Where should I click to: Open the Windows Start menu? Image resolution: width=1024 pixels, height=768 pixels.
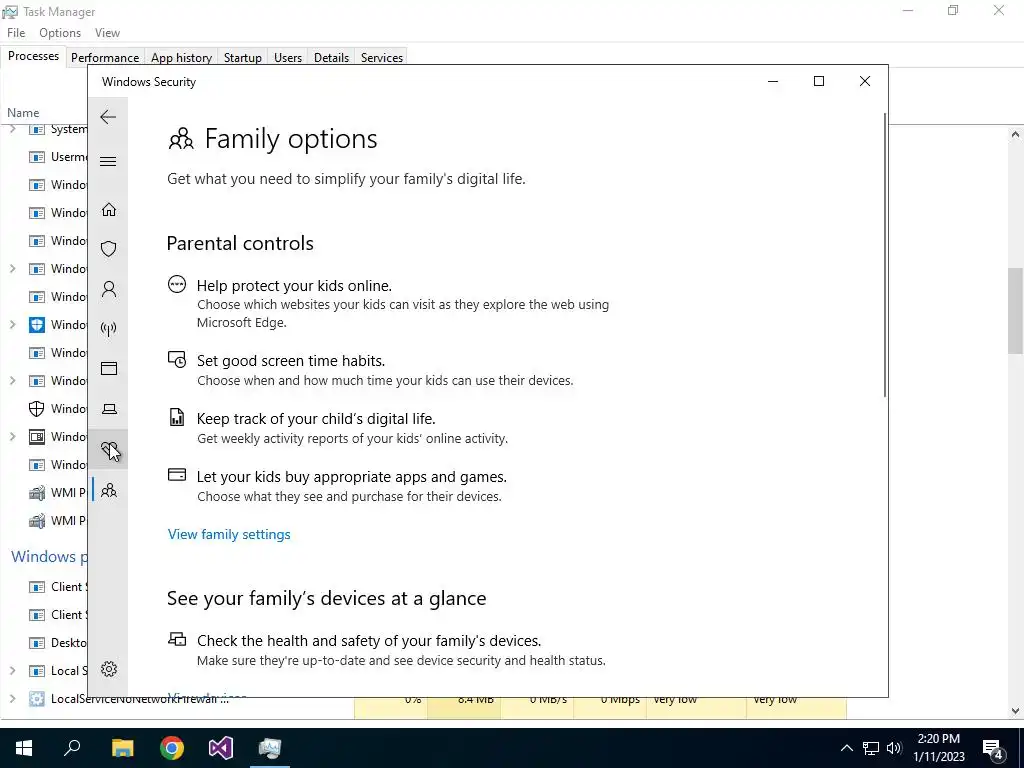coord(24,748)
